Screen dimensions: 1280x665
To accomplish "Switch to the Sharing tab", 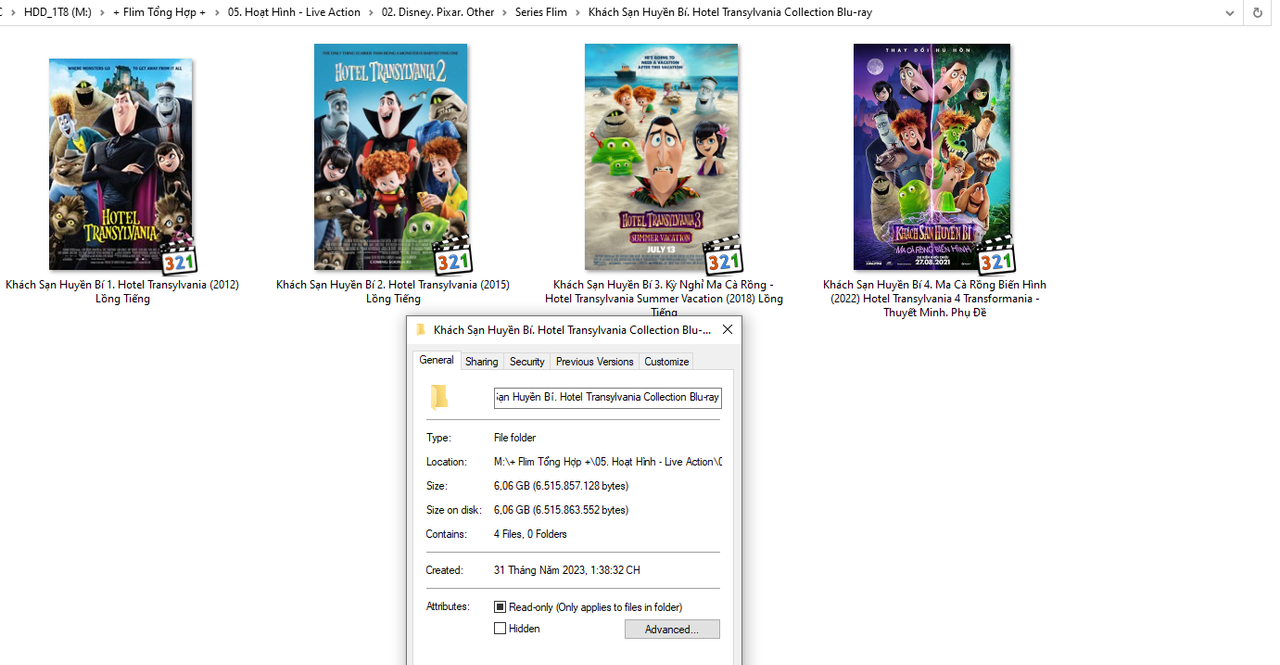I will point(481,362).
